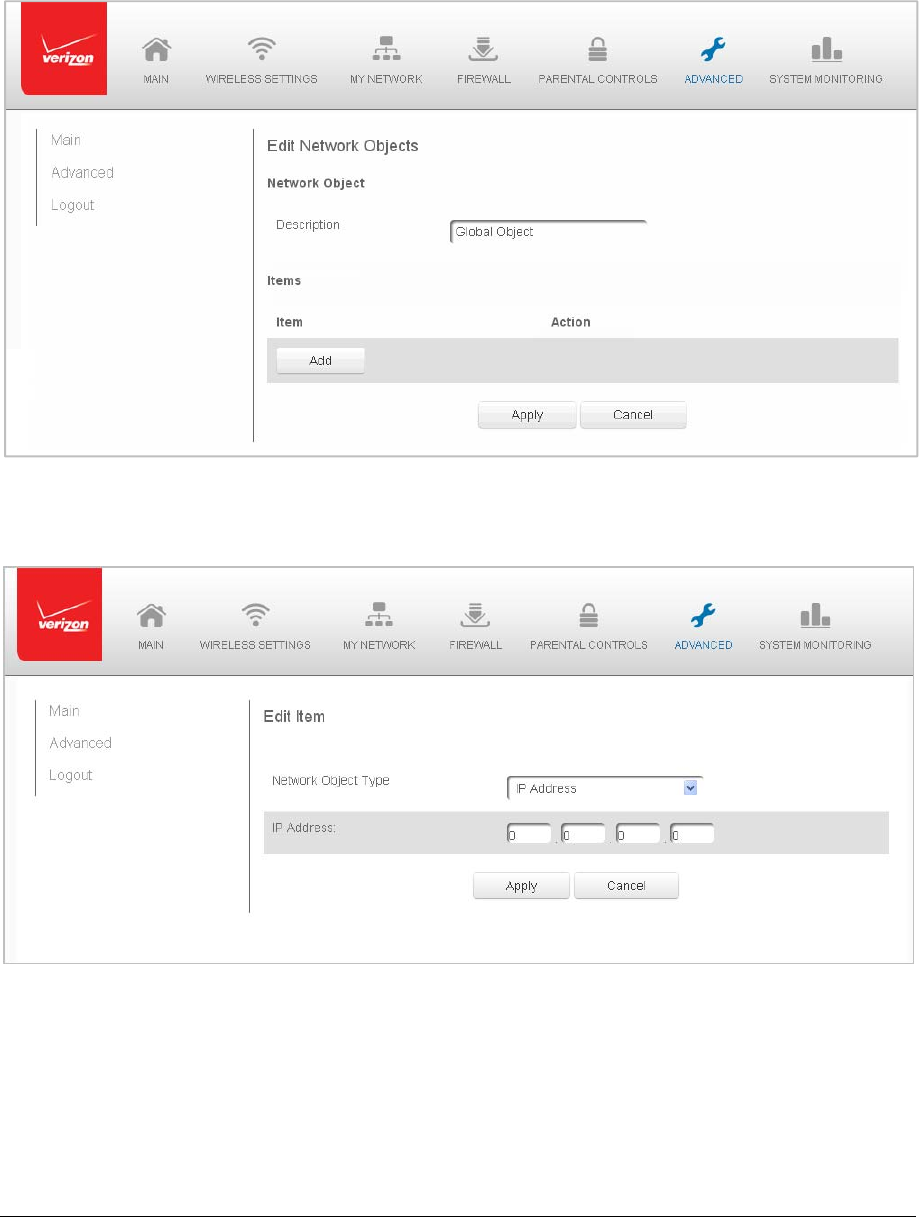Click Logout sidebar link in Edit Item screen
The image size is (919, 1217).
pos(70,775)
